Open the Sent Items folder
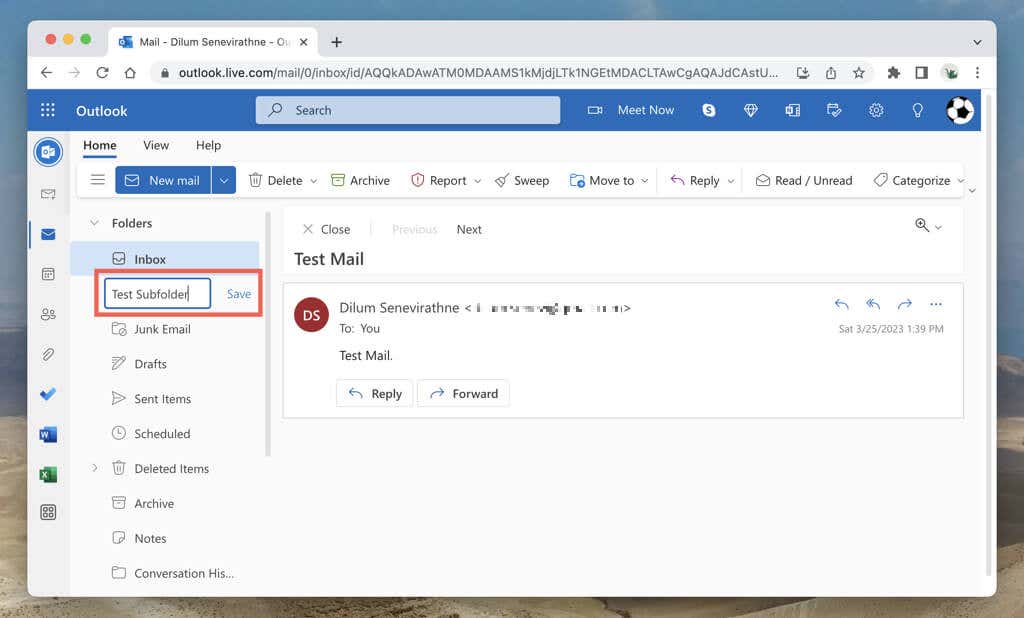The image size is (1024, 618). pos(165,398)
